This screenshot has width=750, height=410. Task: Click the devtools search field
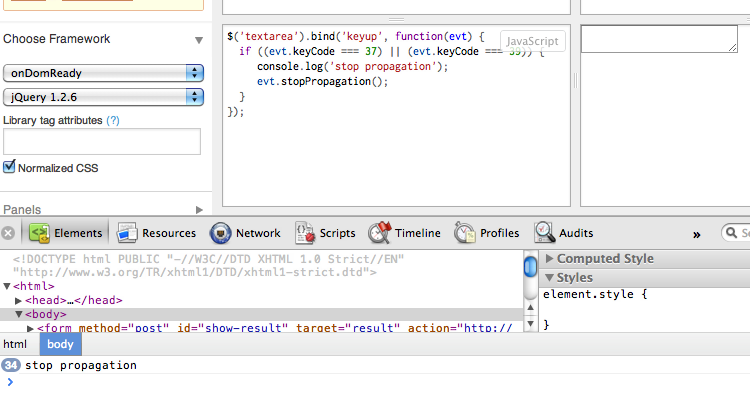click(736, 233)
